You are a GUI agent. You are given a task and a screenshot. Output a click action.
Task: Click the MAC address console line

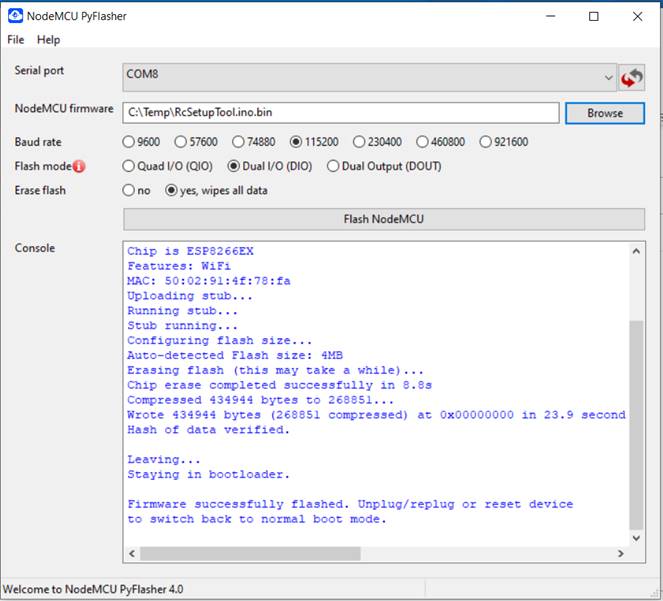[209, 281]
